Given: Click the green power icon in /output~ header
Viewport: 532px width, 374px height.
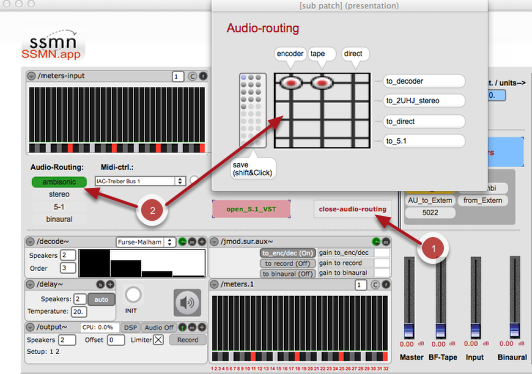Looking at the screenshot, I should (x=182, y=327).
